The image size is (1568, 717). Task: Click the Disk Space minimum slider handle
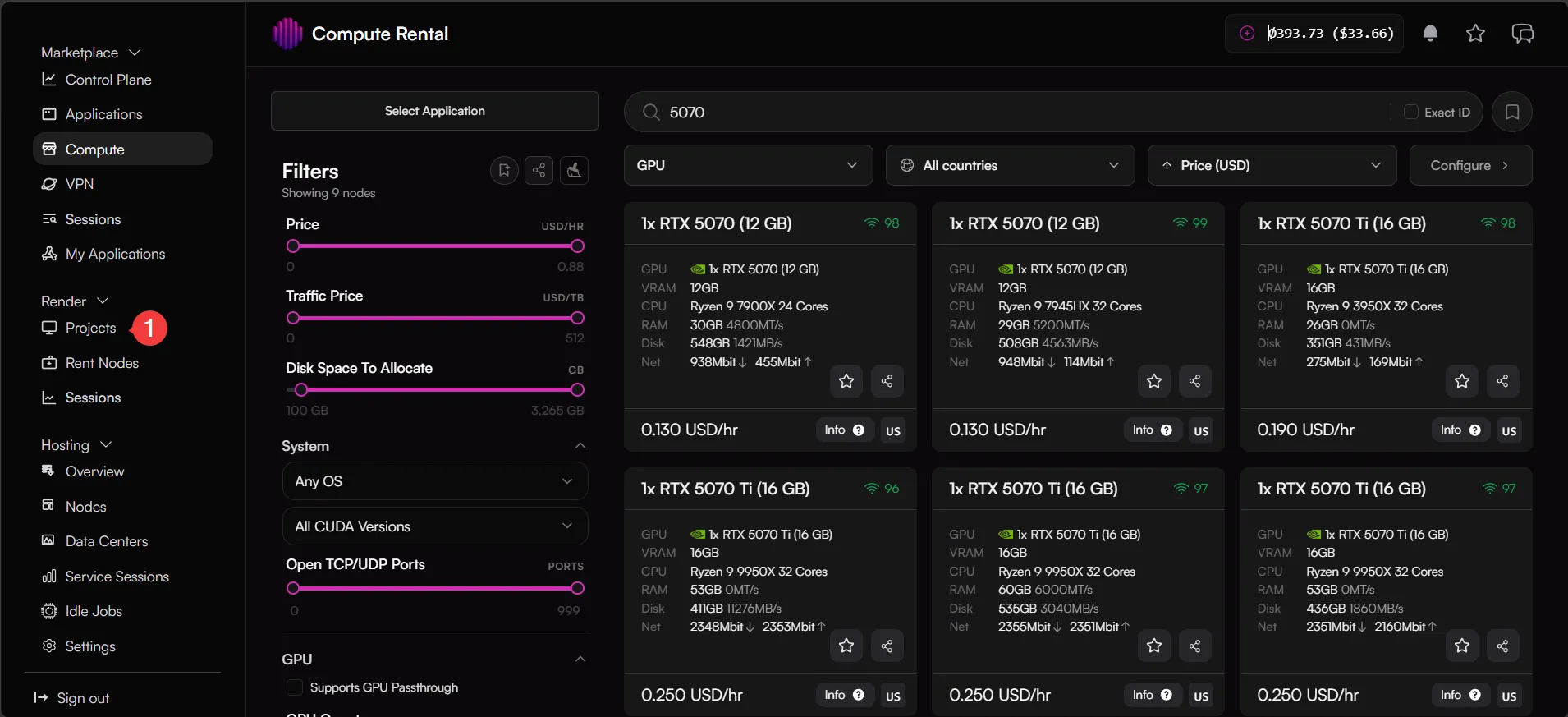(301, 389)
